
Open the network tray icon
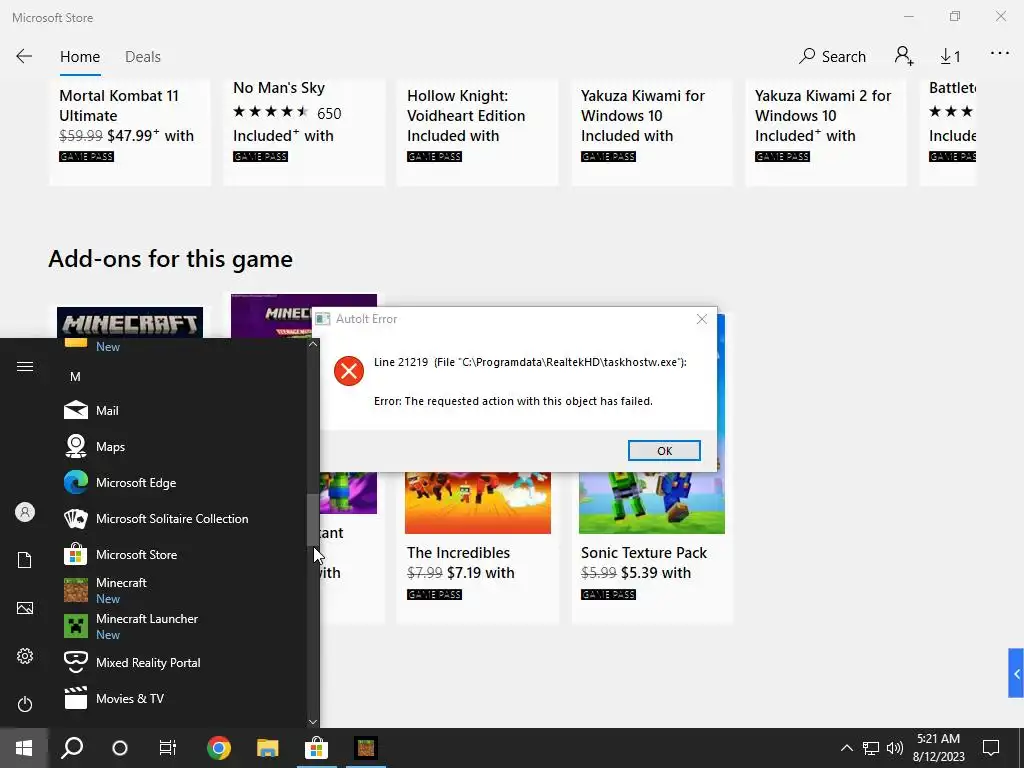[871, 748]
